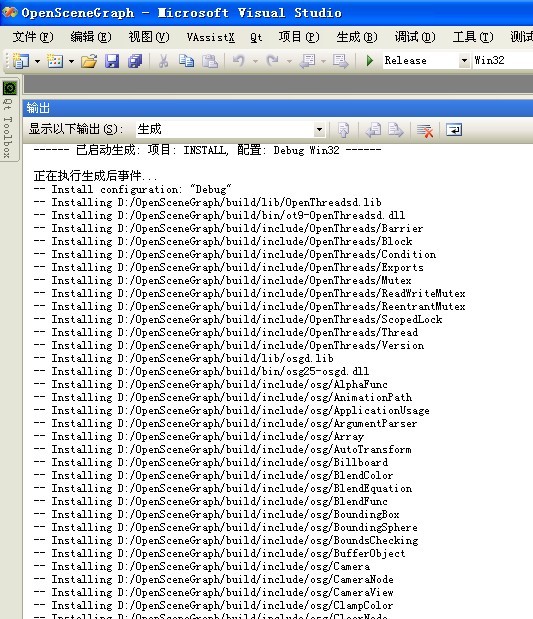Viewport: 533px width, 619px height.
Task: Click the line installing osg/ClampColor
Action: [x=213, y=605]
